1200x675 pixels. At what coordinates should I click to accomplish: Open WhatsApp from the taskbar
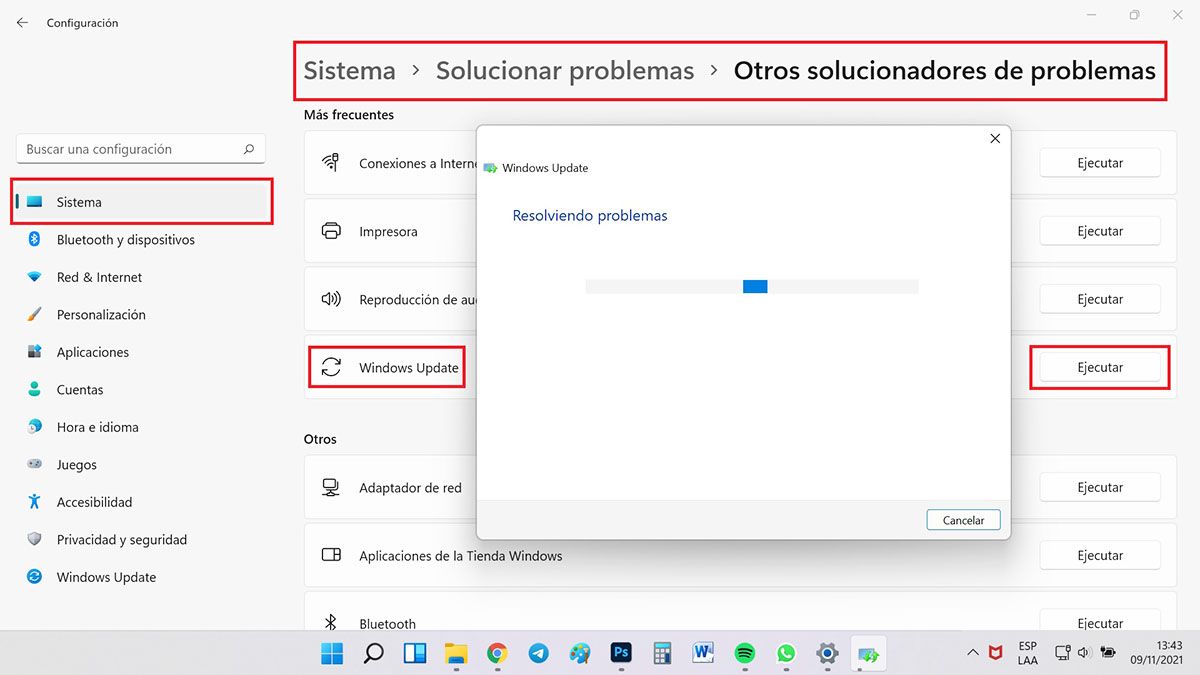coord(786,653)
